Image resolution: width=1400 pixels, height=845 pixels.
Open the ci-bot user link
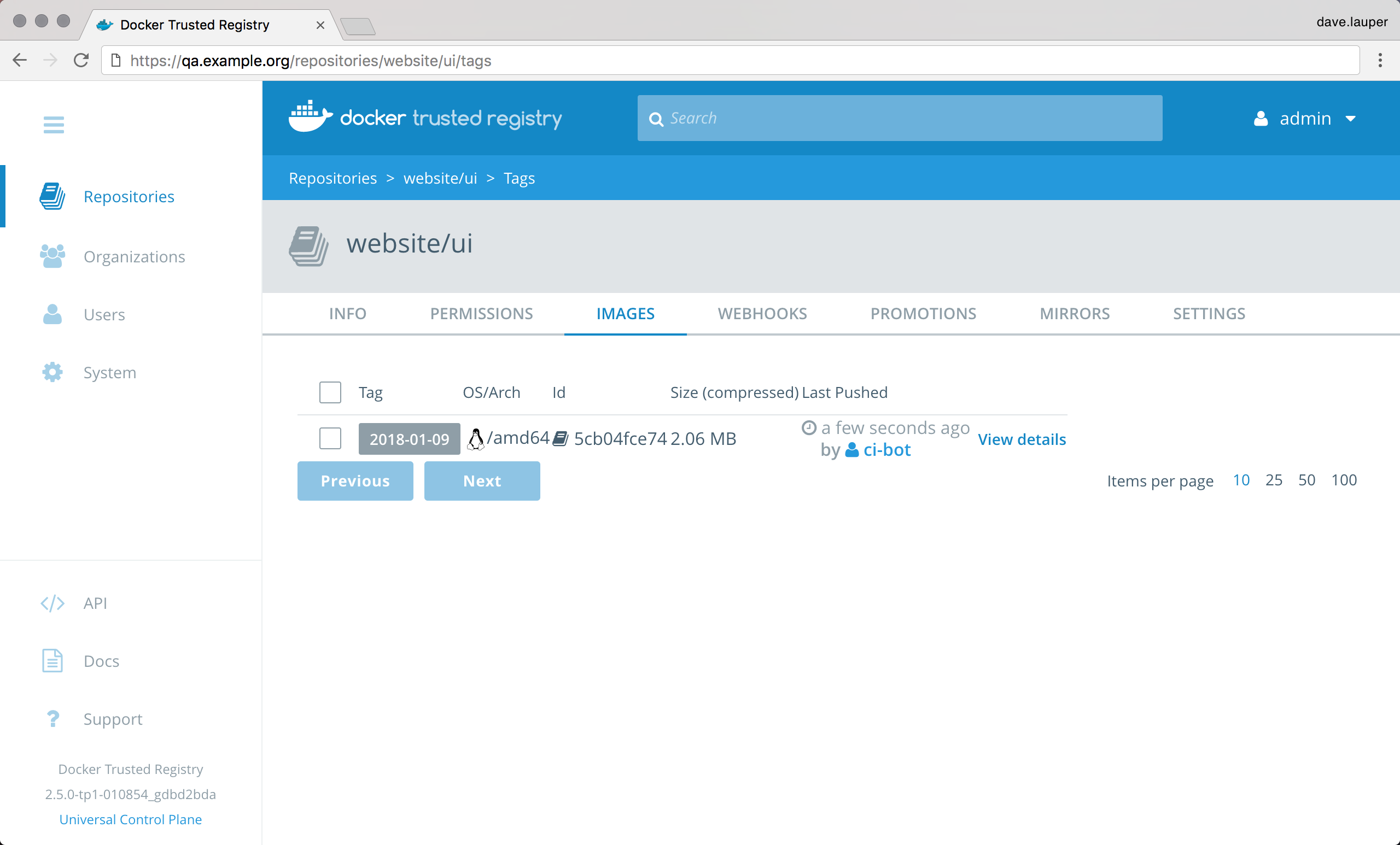(886, 450)
